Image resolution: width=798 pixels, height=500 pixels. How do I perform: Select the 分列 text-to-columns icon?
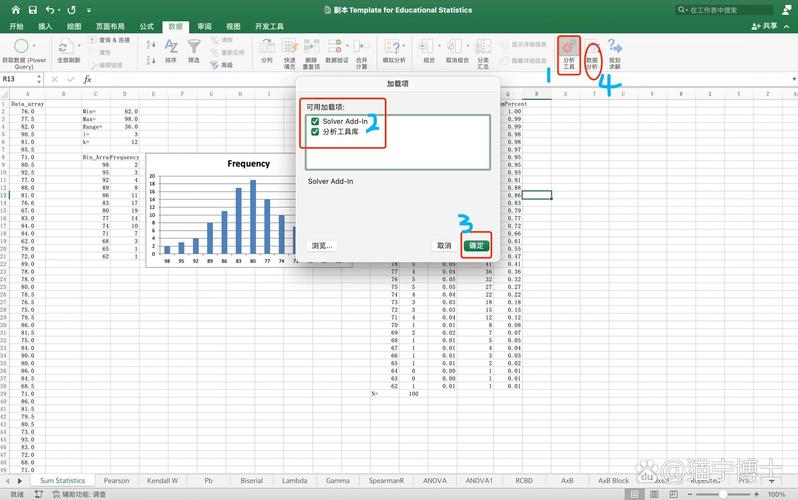click(x=266, y=50)
